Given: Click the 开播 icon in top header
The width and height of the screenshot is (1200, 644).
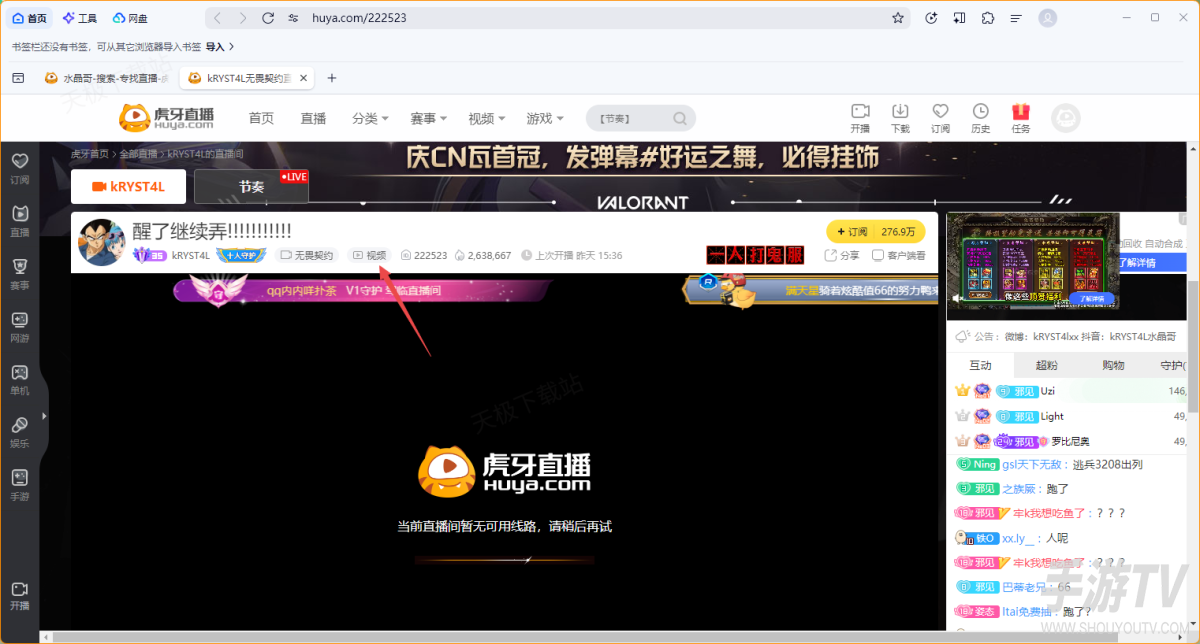Looking at the screenshot, I should pyautogui.click(x=860, y=118).
